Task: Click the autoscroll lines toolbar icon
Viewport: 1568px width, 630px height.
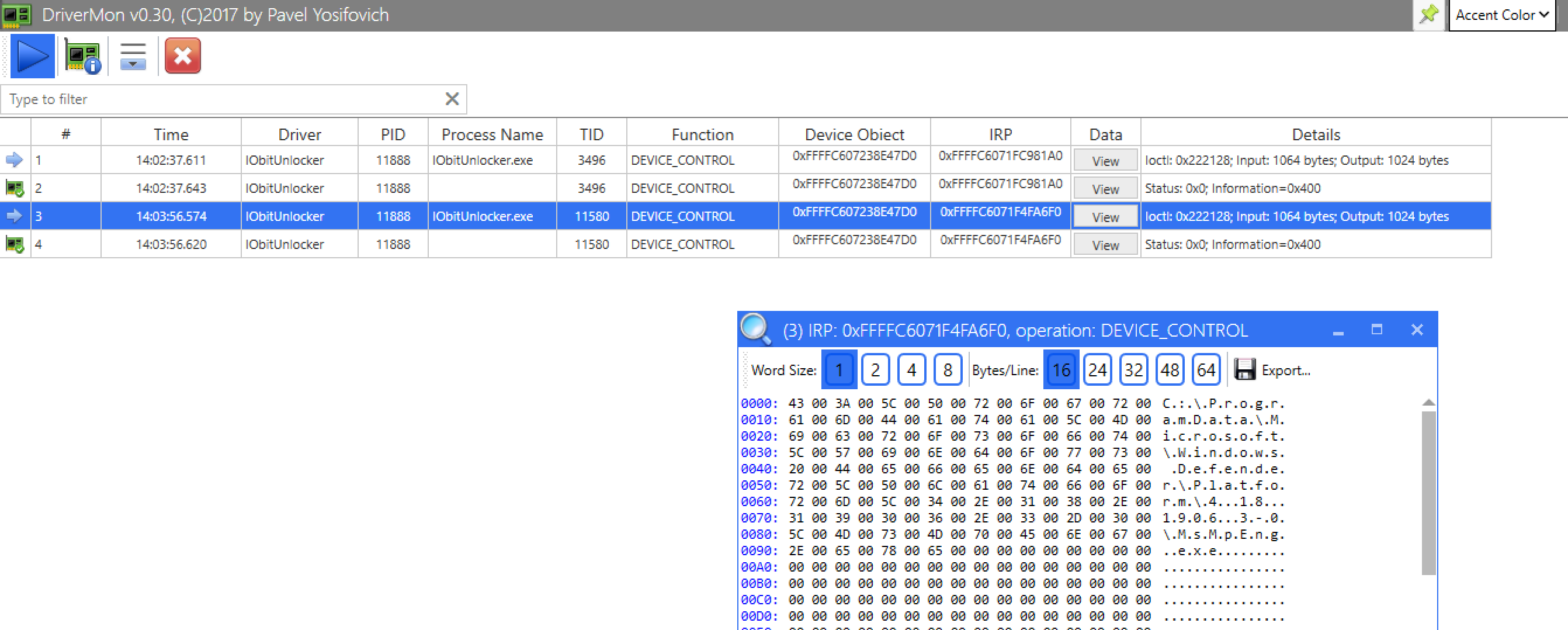Action: pos(133,57)
